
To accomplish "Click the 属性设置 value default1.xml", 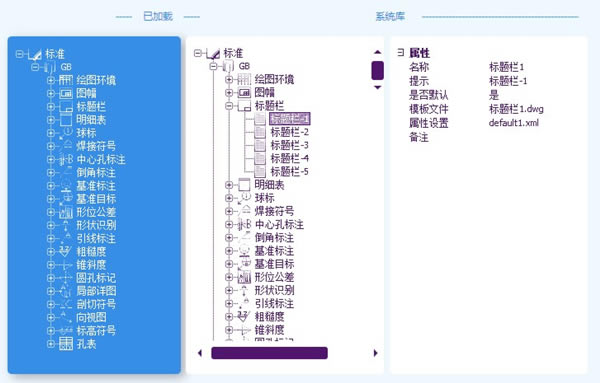I will [x=514, y=123].
